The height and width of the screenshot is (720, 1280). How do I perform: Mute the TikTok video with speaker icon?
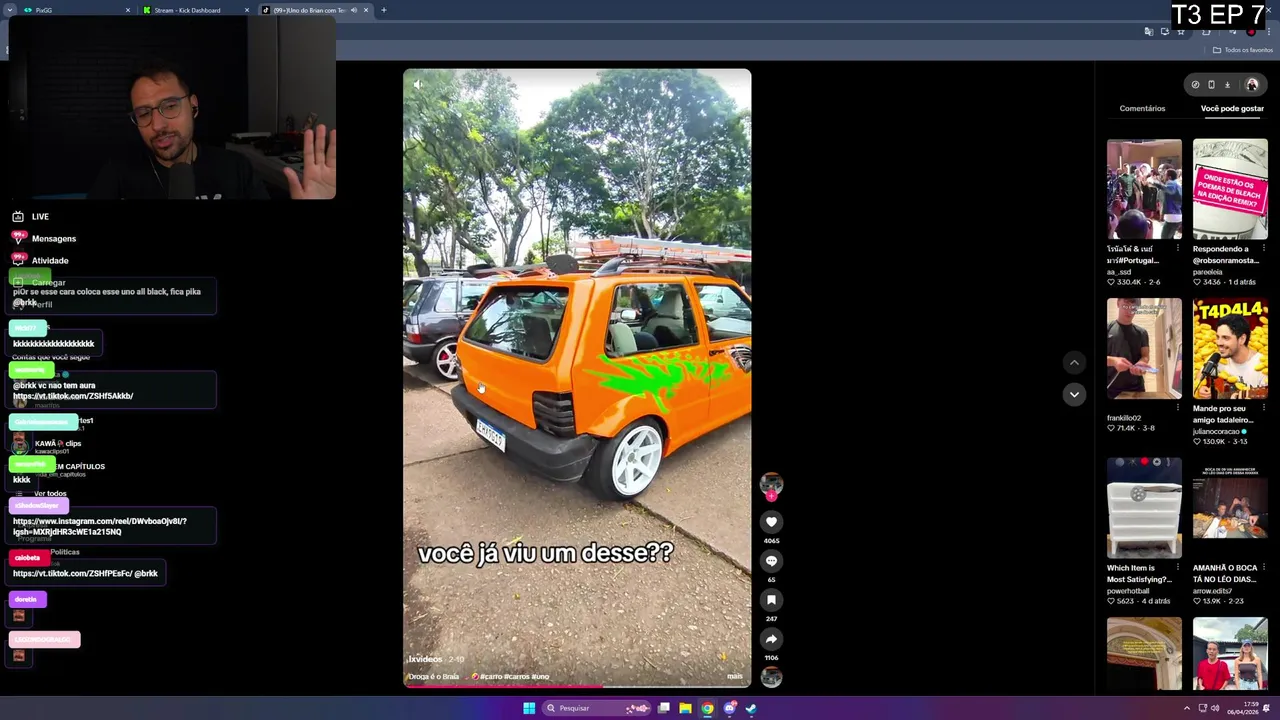(418, 84)
